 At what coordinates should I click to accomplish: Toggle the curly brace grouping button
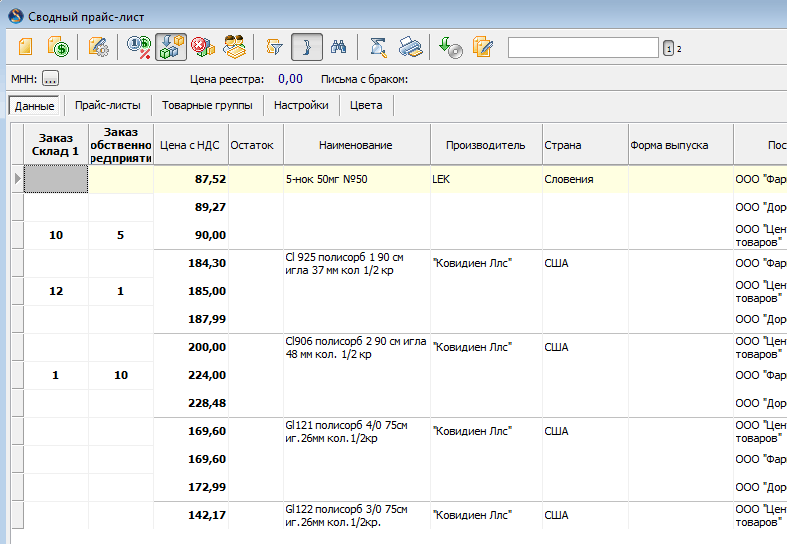pos(307,47)
